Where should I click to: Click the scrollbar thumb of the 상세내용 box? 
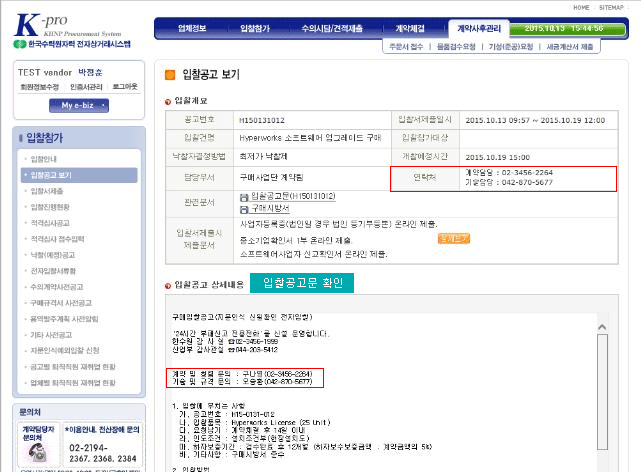(x=602, y=391)
